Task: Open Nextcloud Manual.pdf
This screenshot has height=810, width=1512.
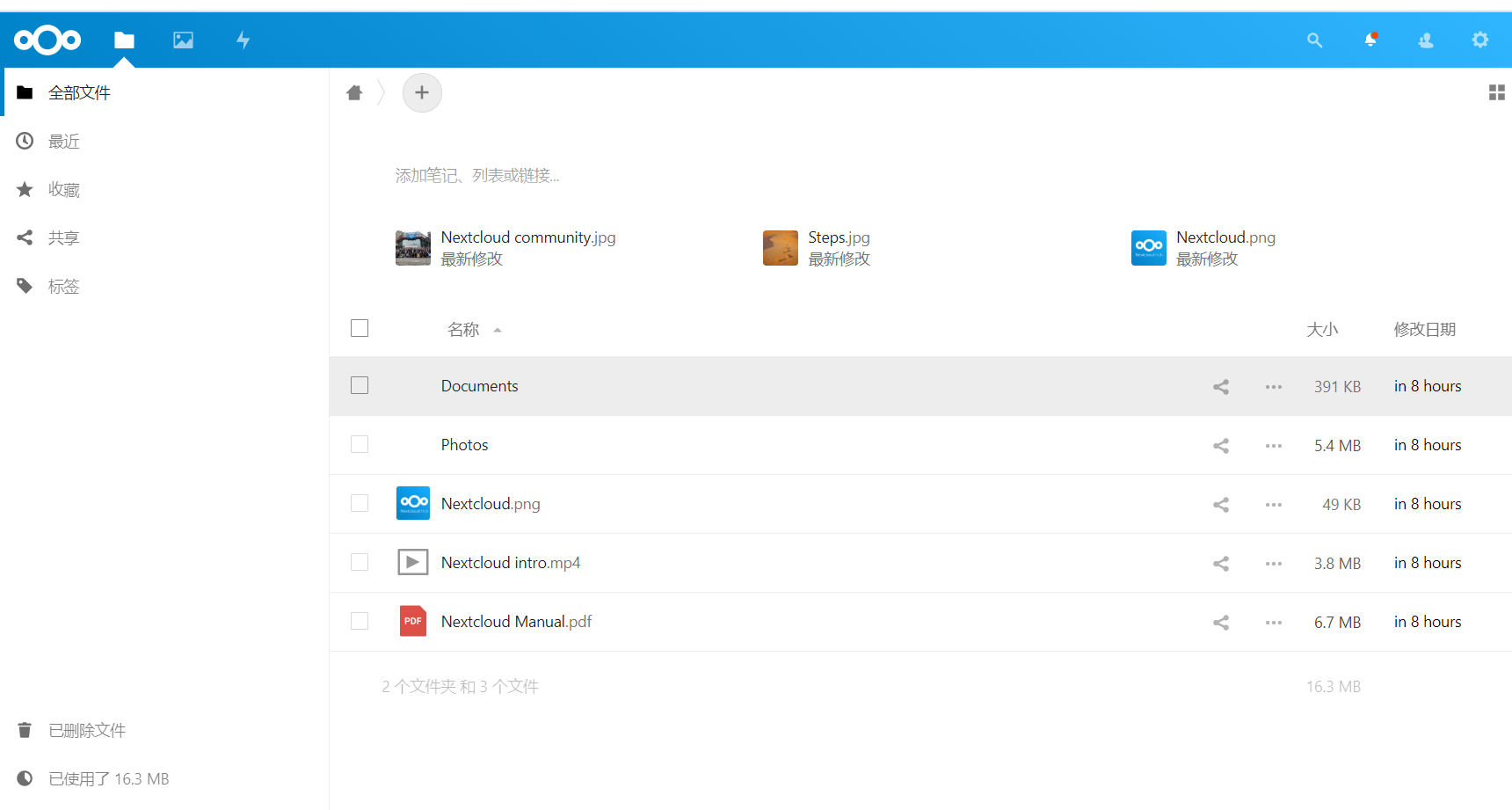Action: coord(516,622)
